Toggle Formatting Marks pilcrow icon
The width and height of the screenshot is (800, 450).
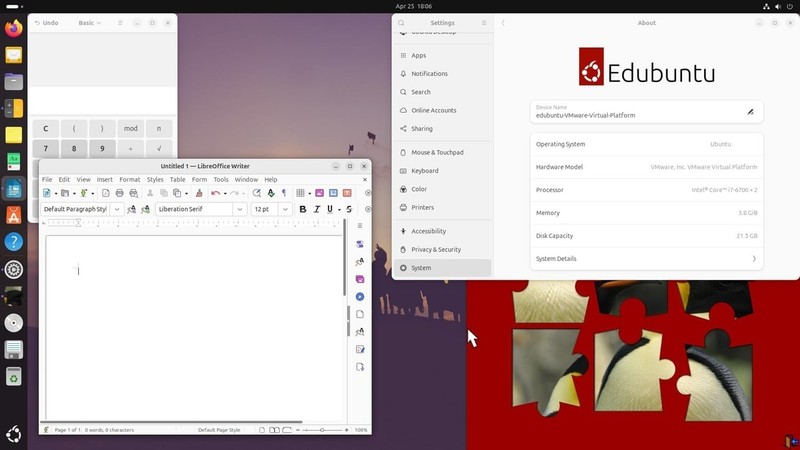(x=284, y=193)
